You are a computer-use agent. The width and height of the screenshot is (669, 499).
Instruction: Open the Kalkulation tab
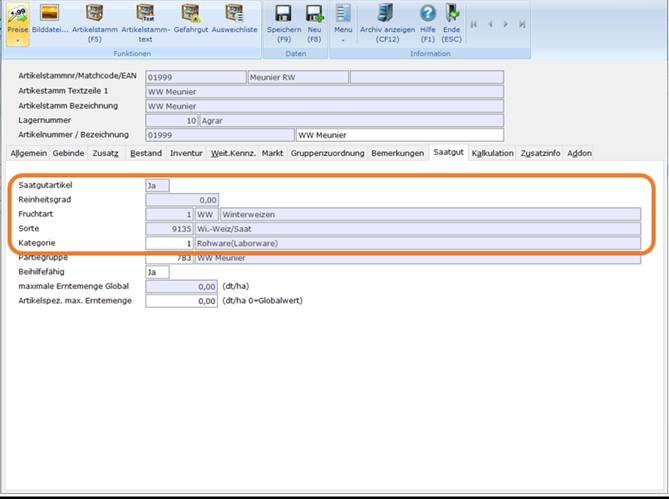(492, 153)
